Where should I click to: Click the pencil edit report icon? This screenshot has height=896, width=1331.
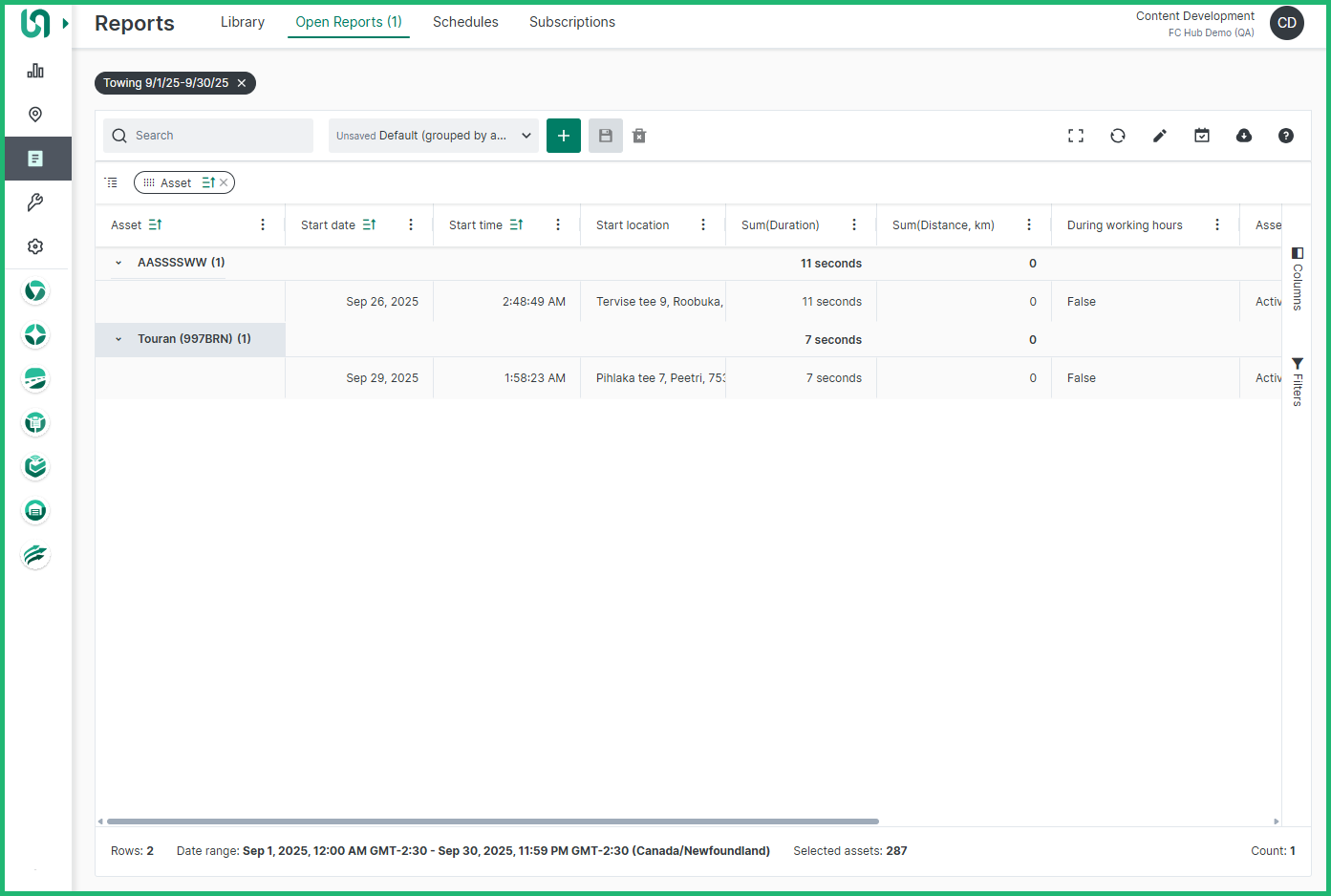(1160, 136)
